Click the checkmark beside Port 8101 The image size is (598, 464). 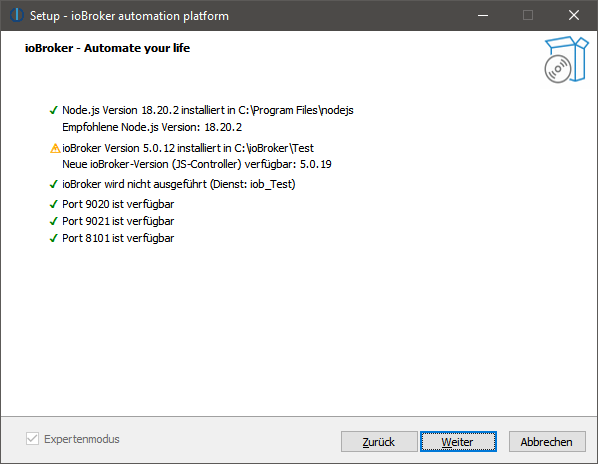54,239
